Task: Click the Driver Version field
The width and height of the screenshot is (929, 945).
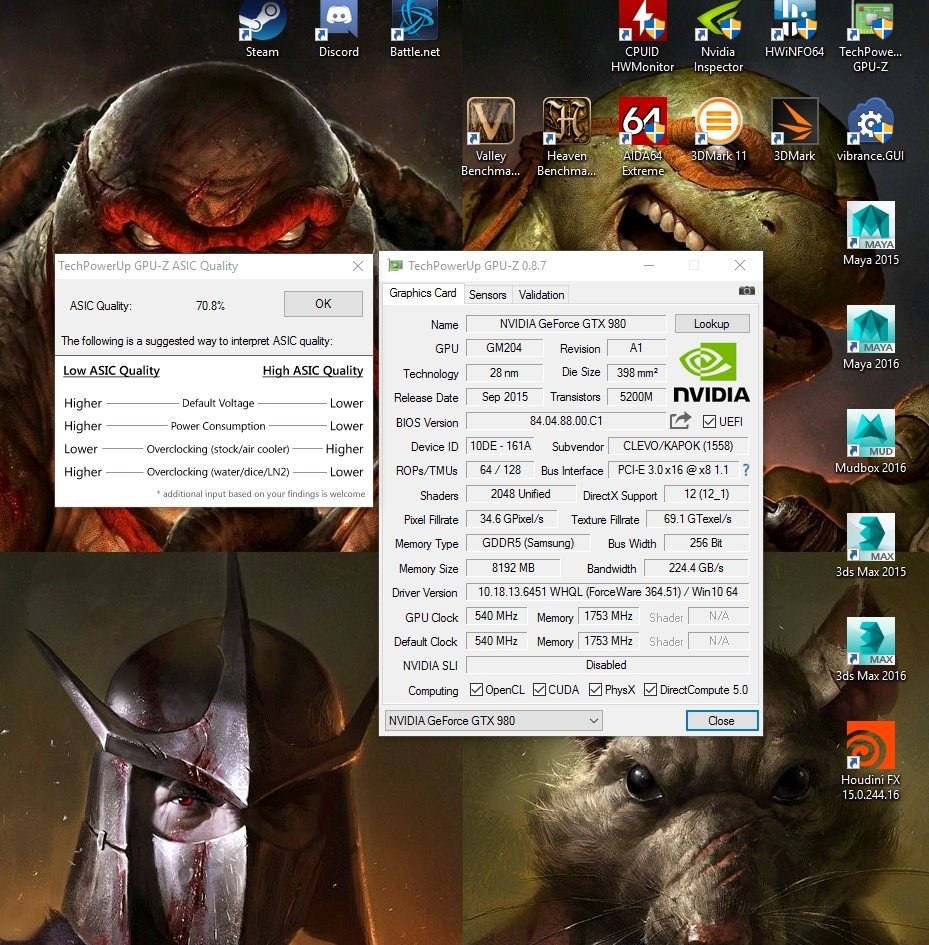Action: 608,592
